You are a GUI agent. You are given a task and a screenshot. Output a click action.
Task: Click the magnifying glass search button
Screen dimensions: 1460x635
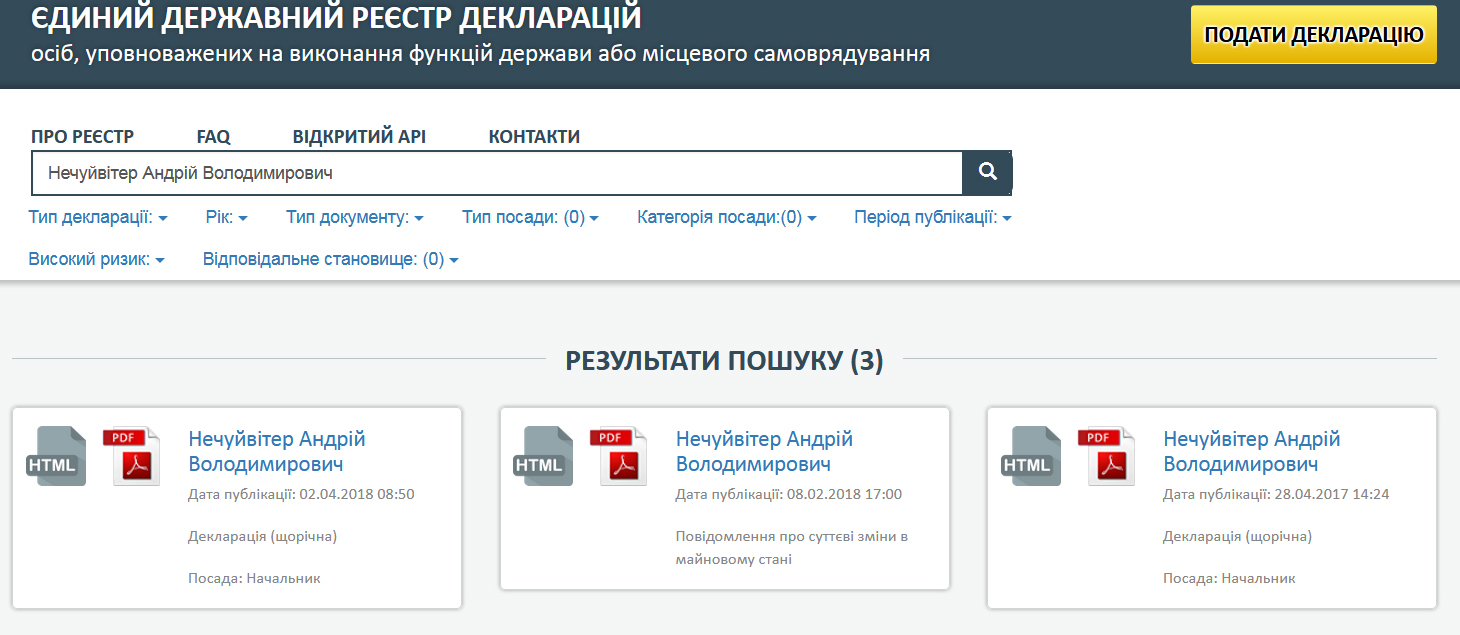click(987, 173)
